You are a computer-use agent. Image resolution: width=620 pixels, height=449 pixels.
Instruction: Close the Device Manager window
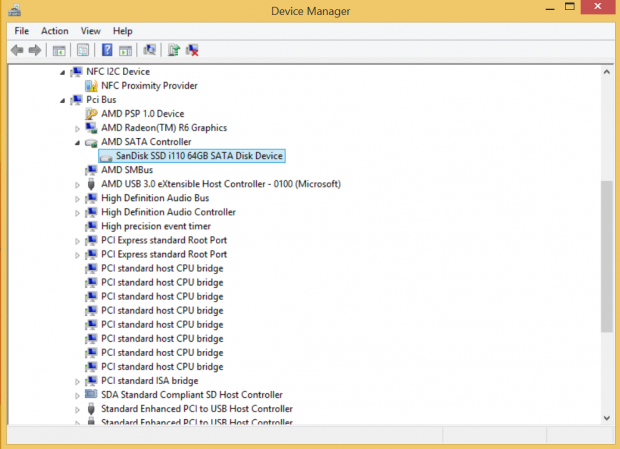597,7
